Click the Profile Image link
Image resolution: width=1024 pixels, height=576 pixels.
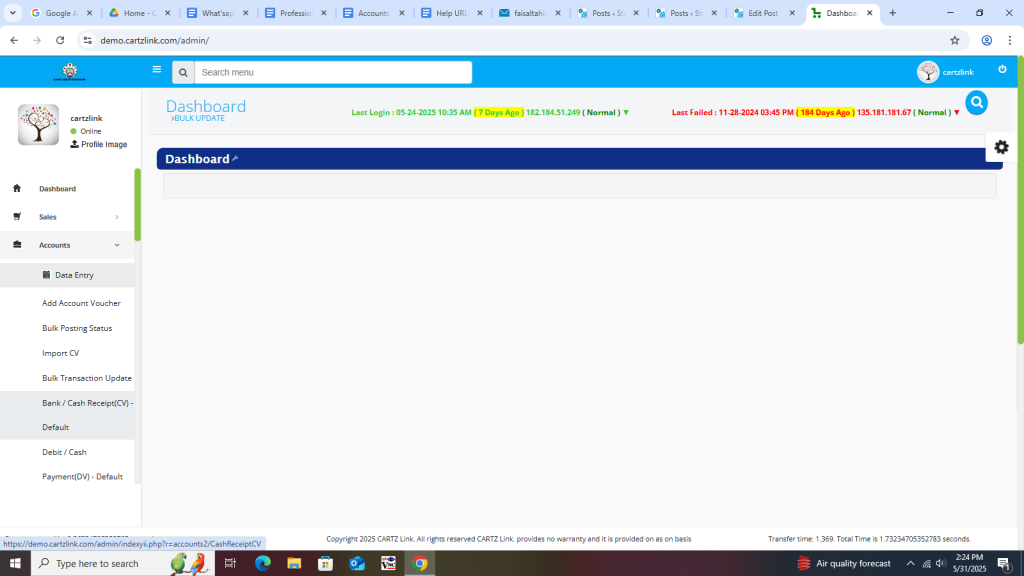point(103,144)
